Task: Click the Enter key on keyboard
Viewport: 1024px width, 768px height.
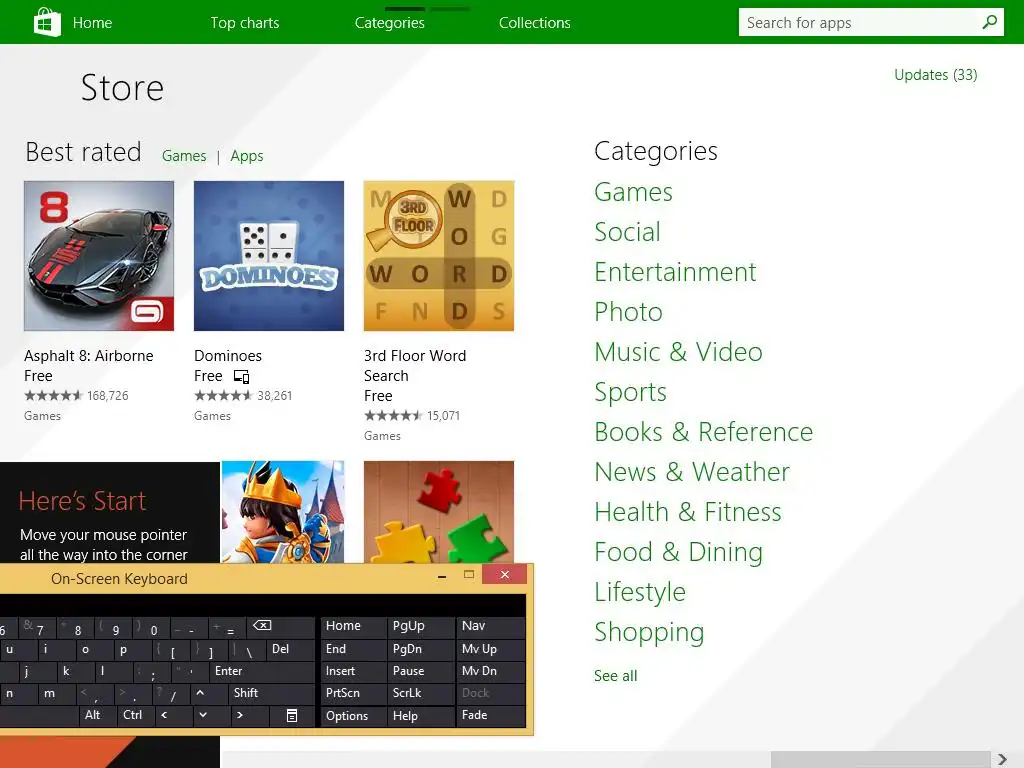Action: (261, 671)
